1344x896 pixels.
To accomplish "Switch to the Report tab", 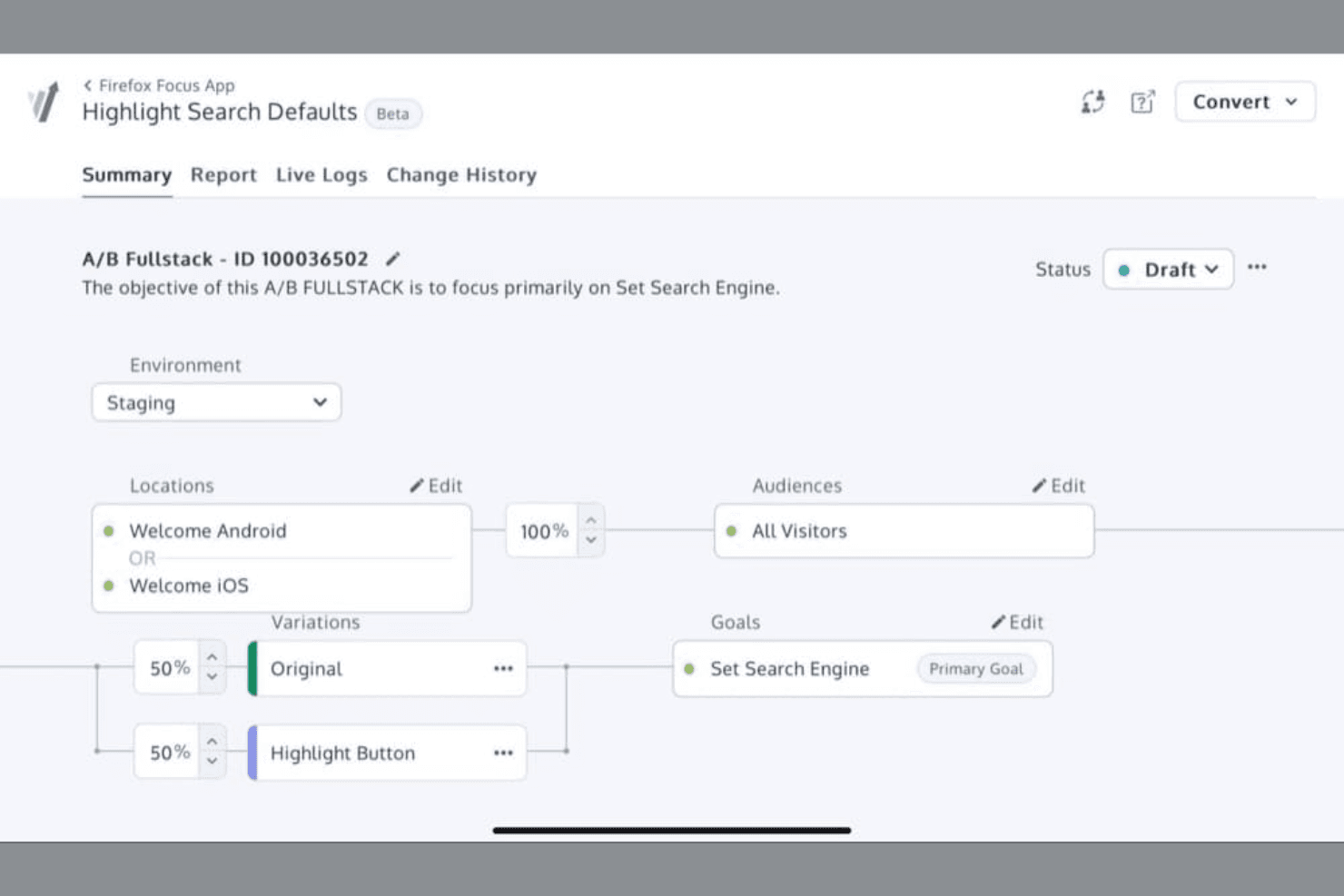I will pos(223,174).
